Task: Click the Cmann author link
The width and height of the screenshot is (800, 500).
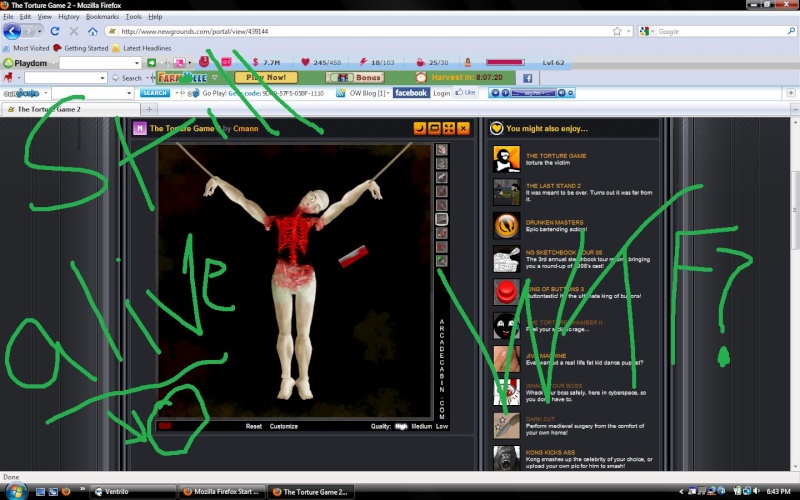Action: click(x=245, y=129)
